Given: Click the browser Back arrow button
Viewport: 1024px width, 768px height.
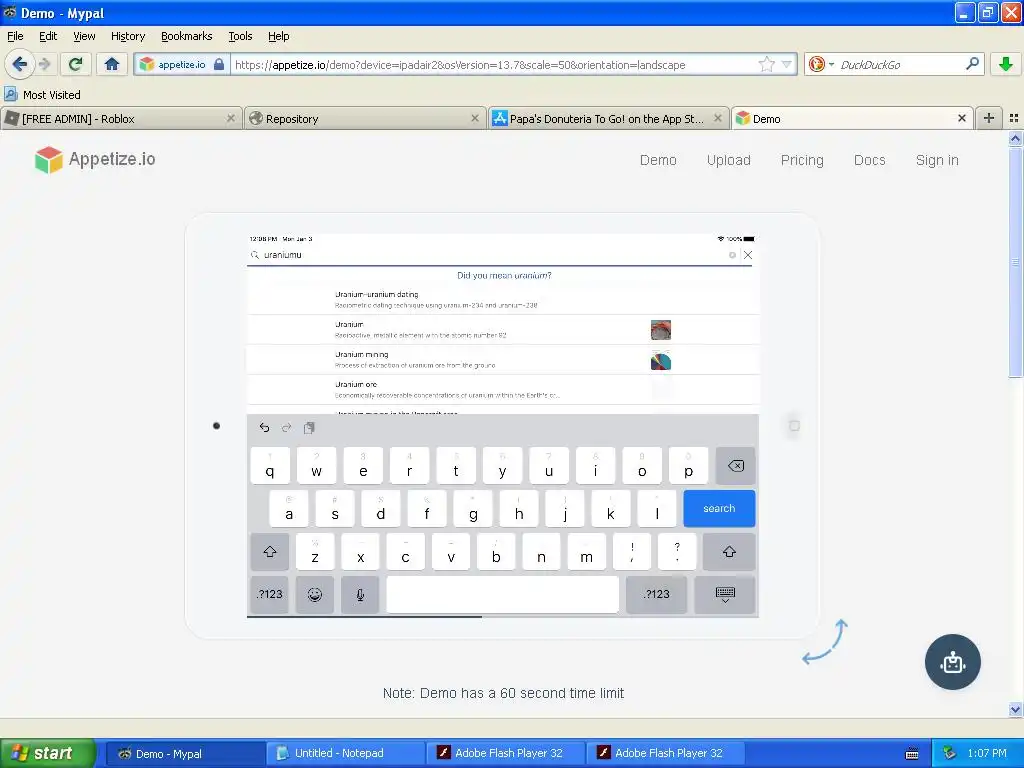Looking at the screenshot, I should [x=19, y=64].
